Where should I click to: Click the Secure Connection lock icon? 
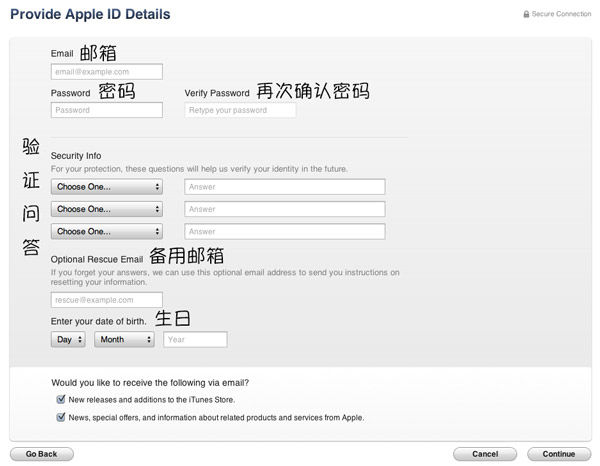(526, 15)
